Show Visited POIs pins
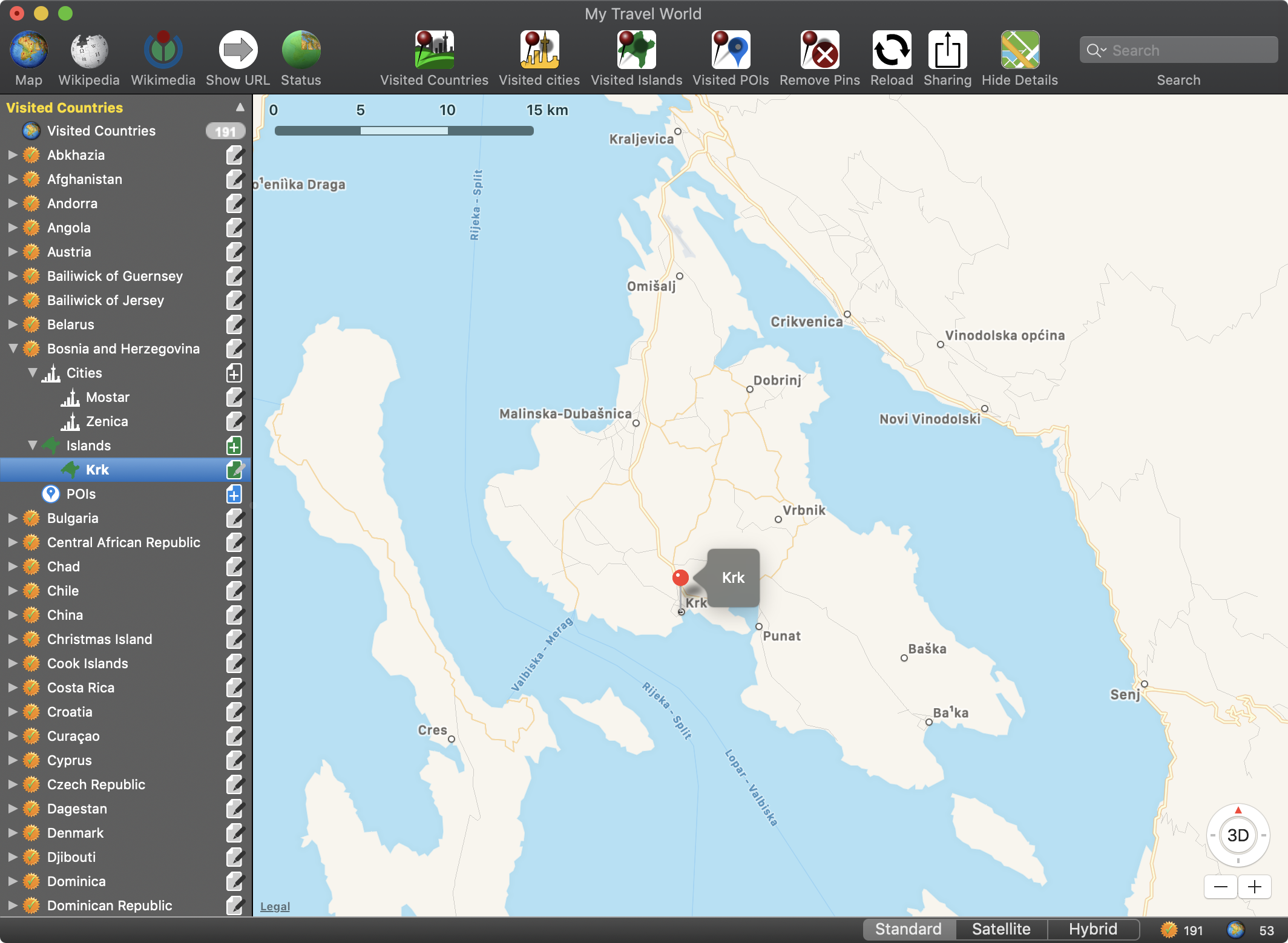Image resolution: width=1288 pixels, height=943 pixels. point(731,50)
